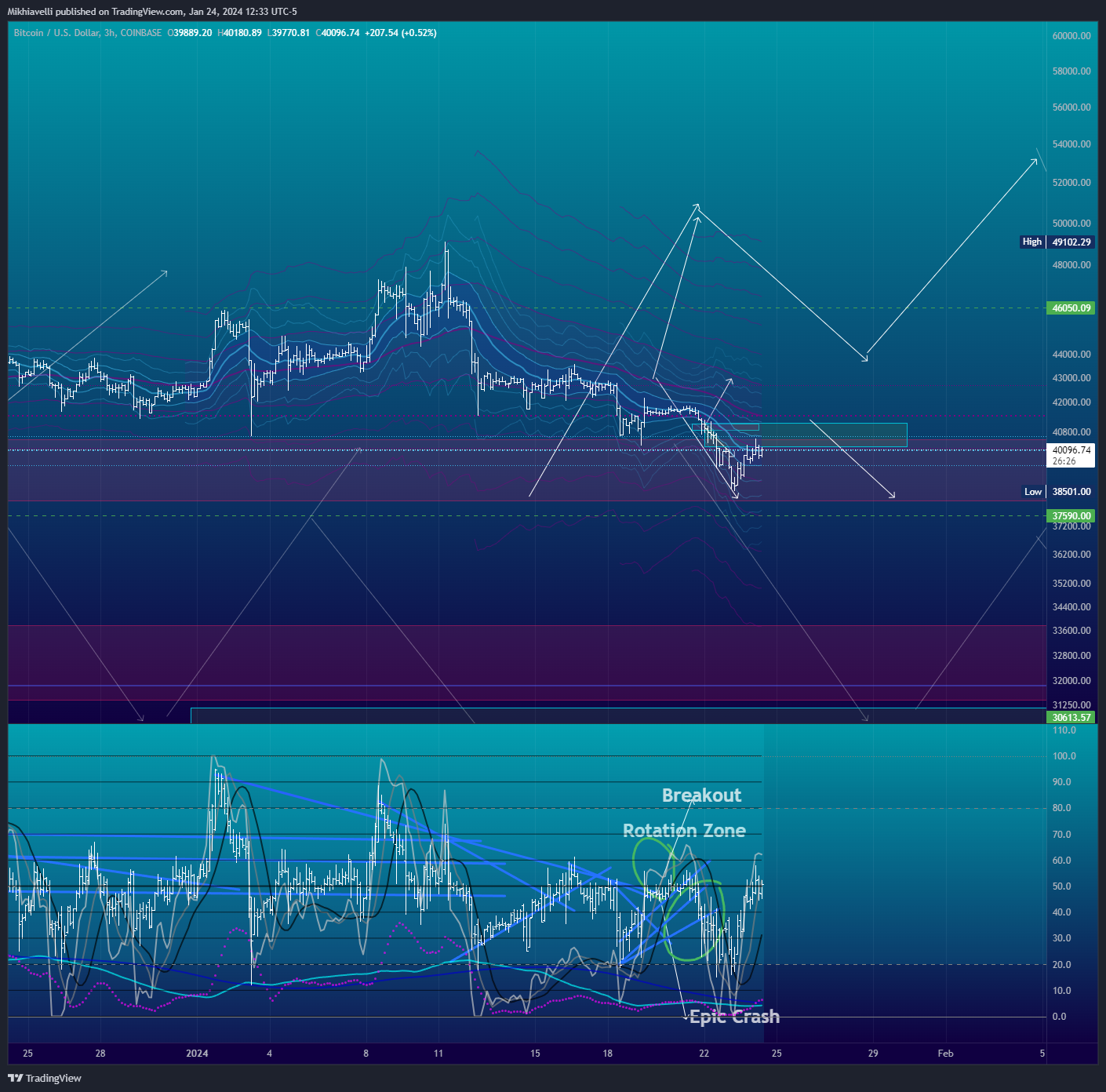Click the 2024 year marker on time axis
The image size is (1106, 1092).
(x=197, y=1054)
